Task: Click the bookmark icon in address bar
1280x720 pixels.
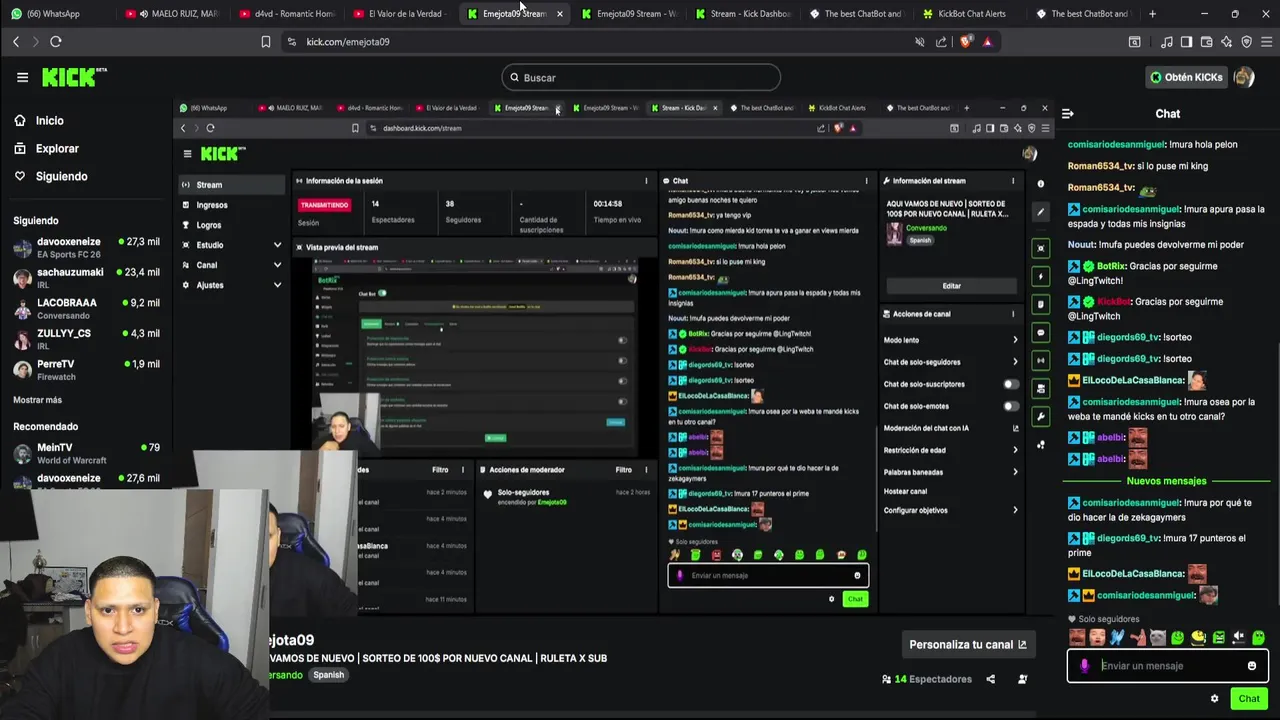Action: pyautogui.click(x=265, y=42)
